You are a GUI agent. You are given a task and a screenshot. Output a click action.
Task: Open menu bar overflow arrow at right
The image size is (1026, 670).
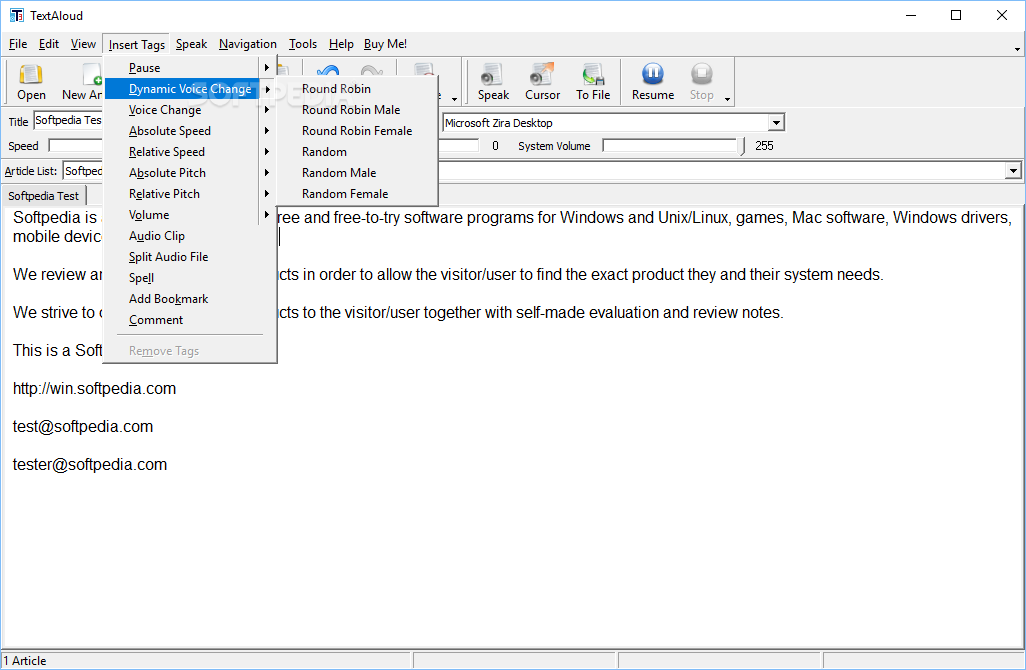[1017, 49]
